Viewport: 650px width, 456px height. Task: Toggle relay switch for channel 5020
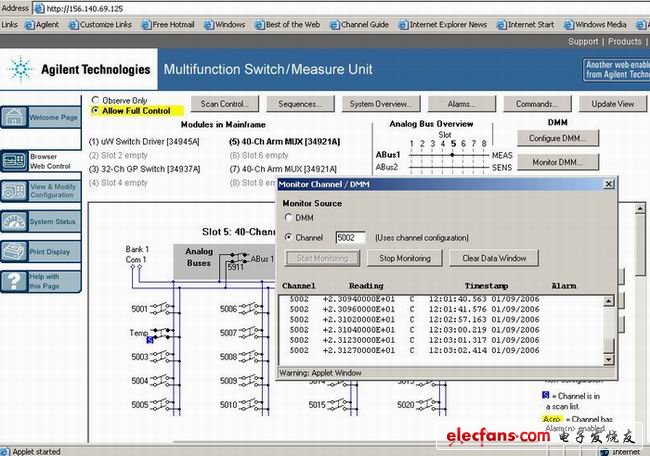(x=428, y=403)
